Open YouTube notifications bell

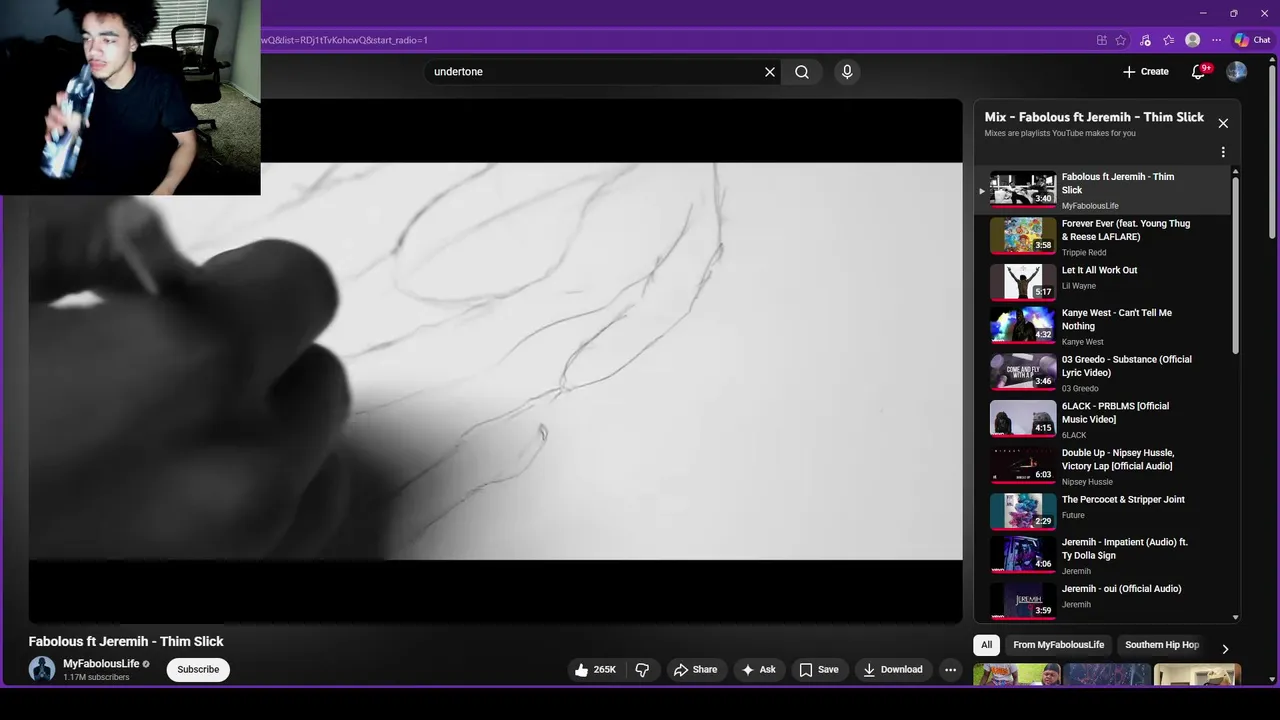click(x=1199, y=72)
